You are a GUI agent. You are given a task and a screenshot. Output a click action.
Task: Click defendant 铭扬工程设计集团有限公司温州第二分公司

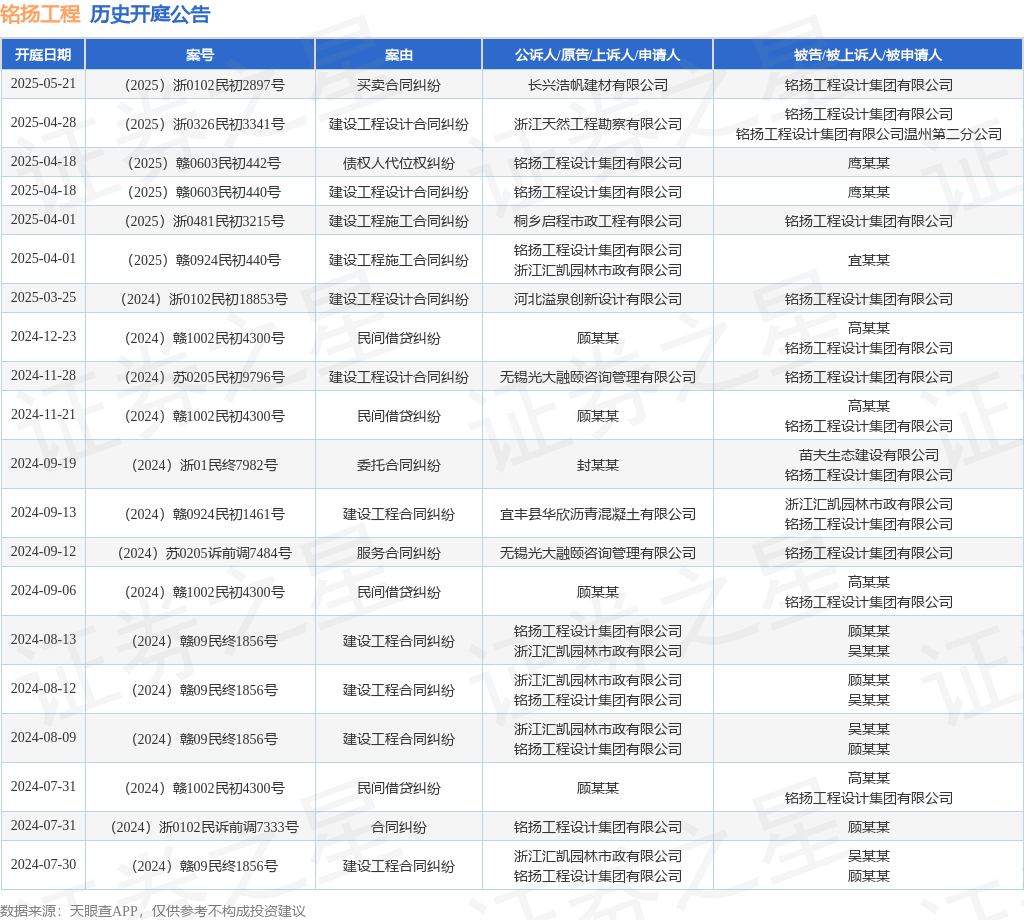[868, 135]
